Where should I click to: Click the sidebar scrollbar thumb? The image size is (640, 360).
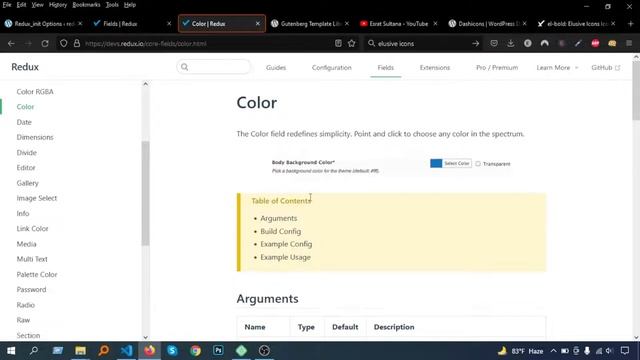(x=145, y=193)
